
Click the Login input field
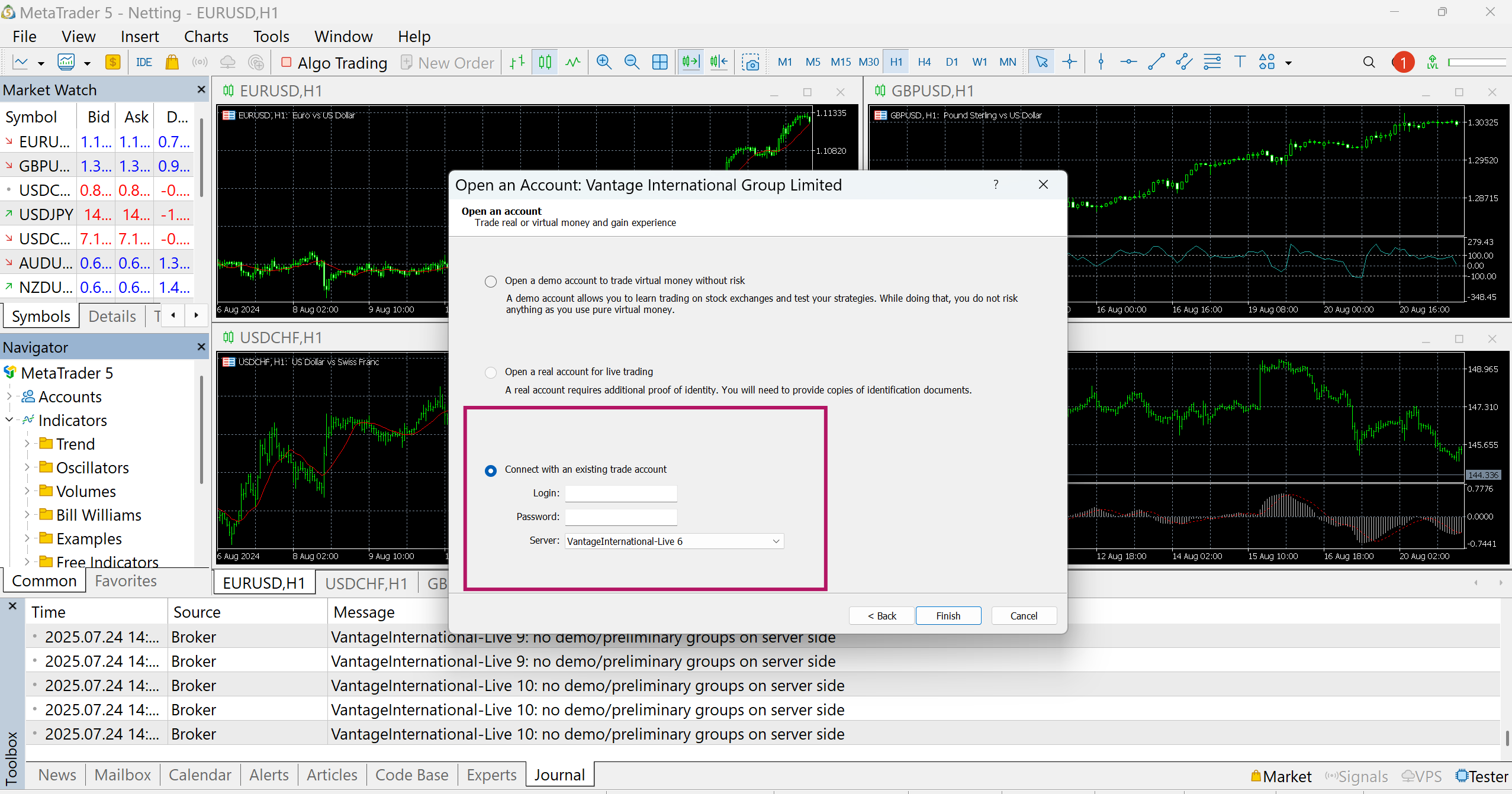pyautogui.click(x=620, y=493)
